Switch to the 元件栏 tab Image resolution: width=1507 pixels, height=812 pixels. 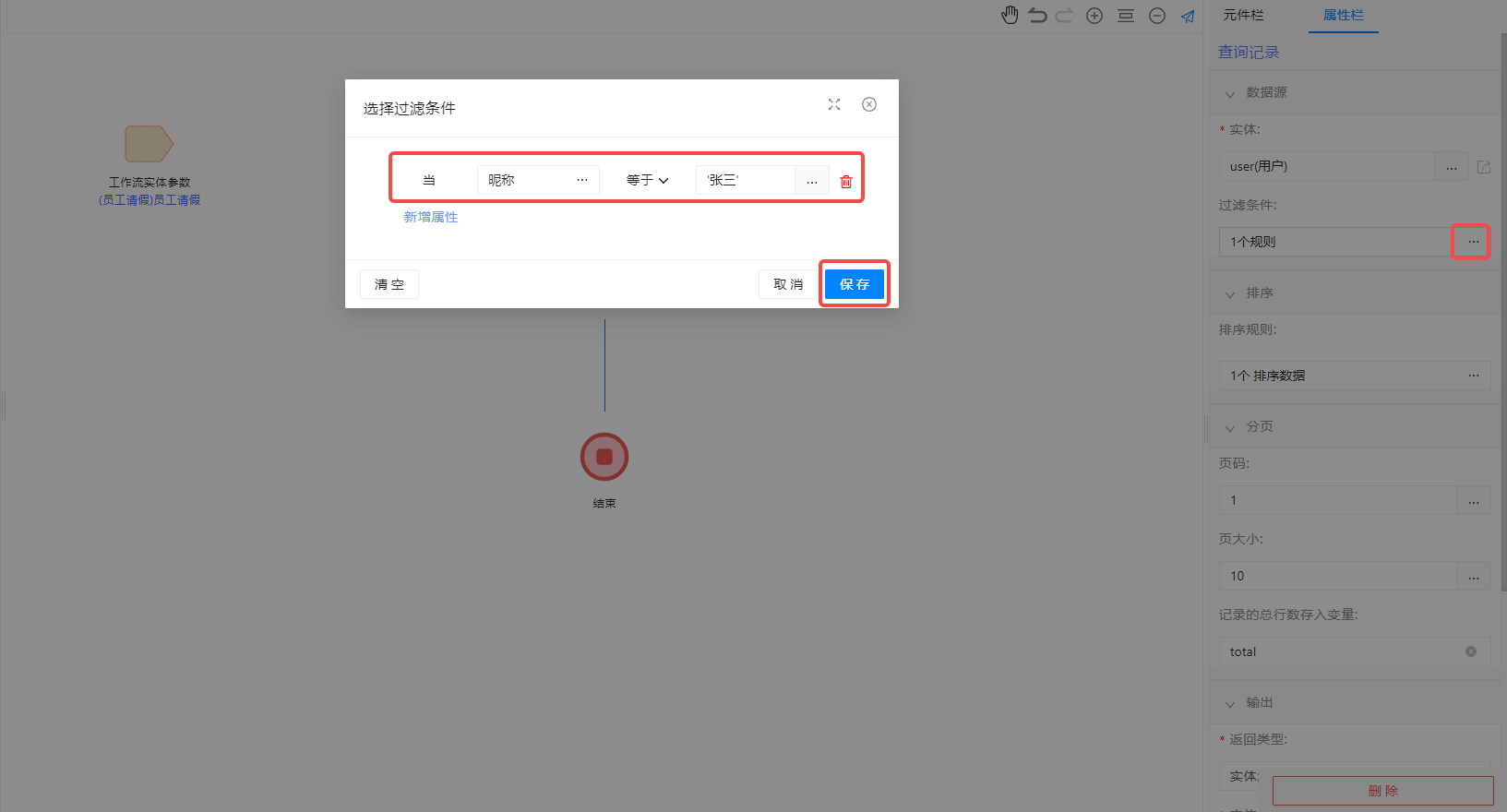tap(1243, 15)
